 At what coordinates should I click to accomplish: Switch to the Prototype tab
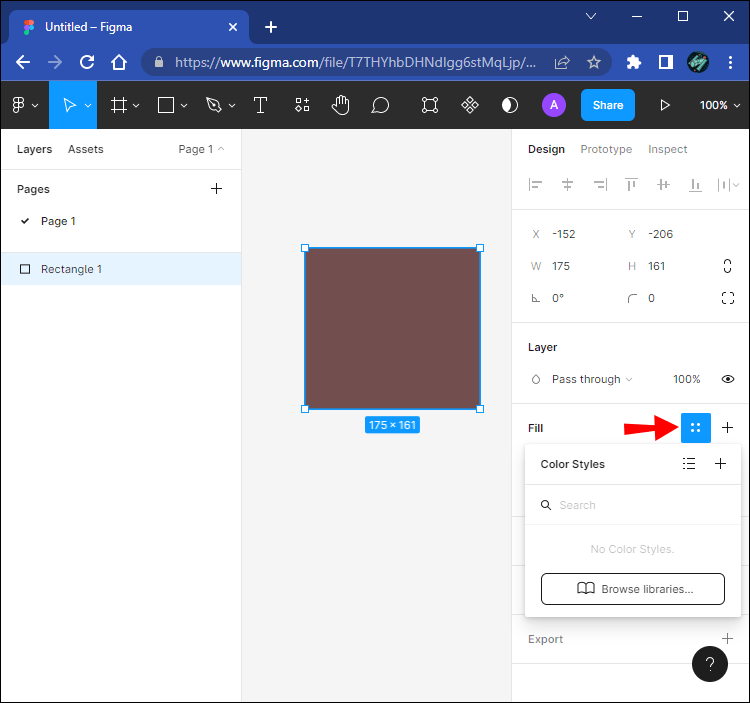coord(606,149)
